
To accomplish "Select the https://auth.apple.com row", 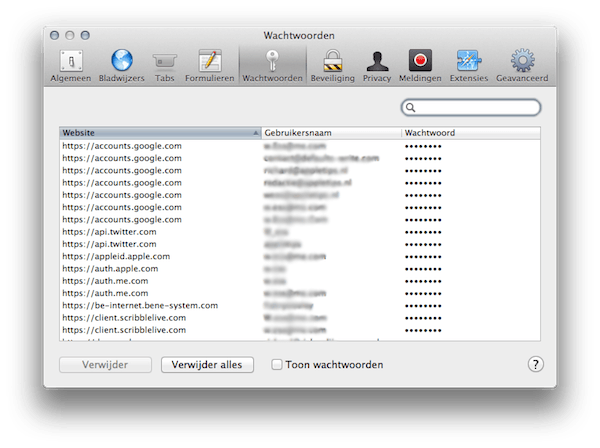I will (300, 269).
